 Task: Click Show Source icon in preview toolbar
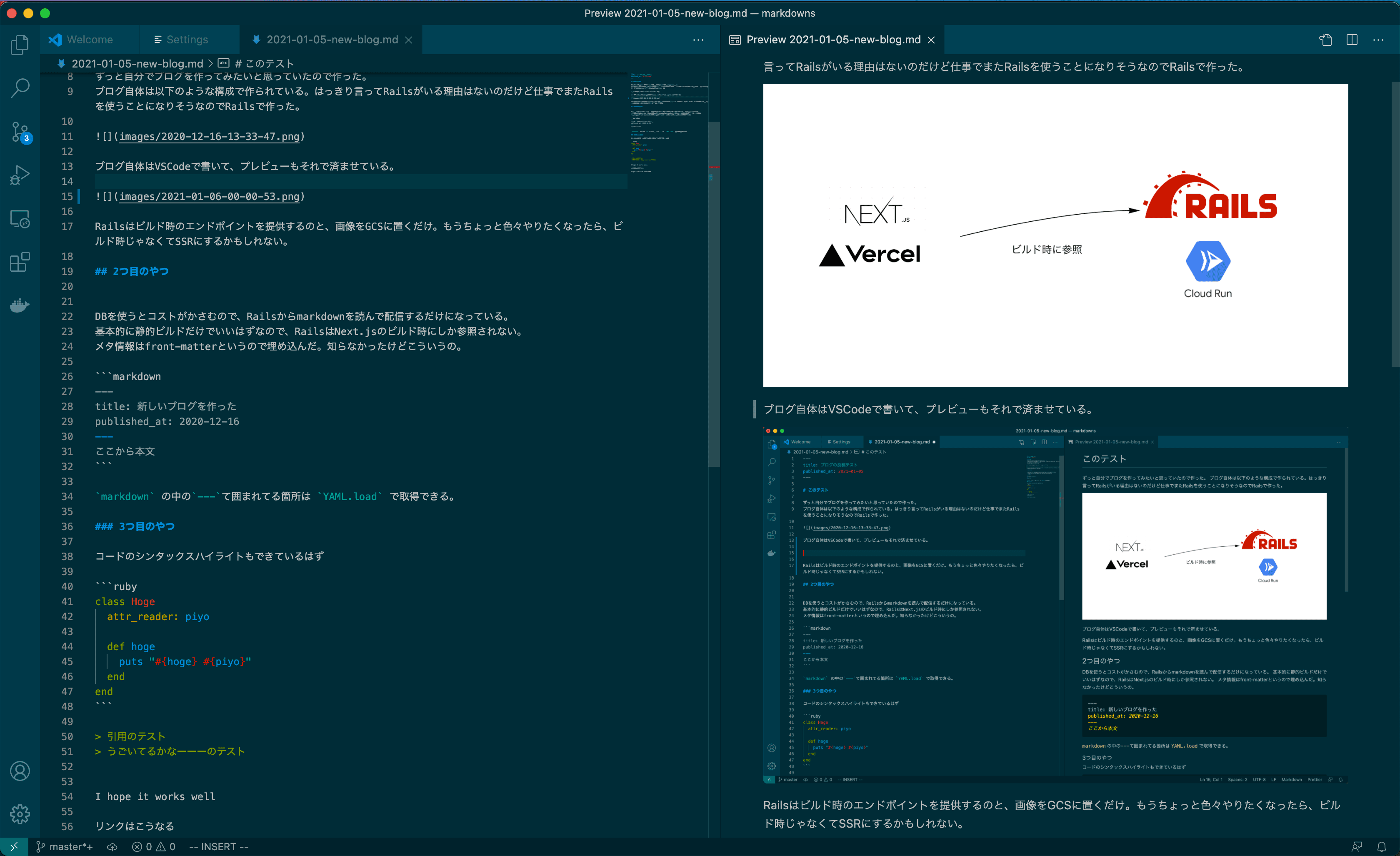coord(1325,40)
